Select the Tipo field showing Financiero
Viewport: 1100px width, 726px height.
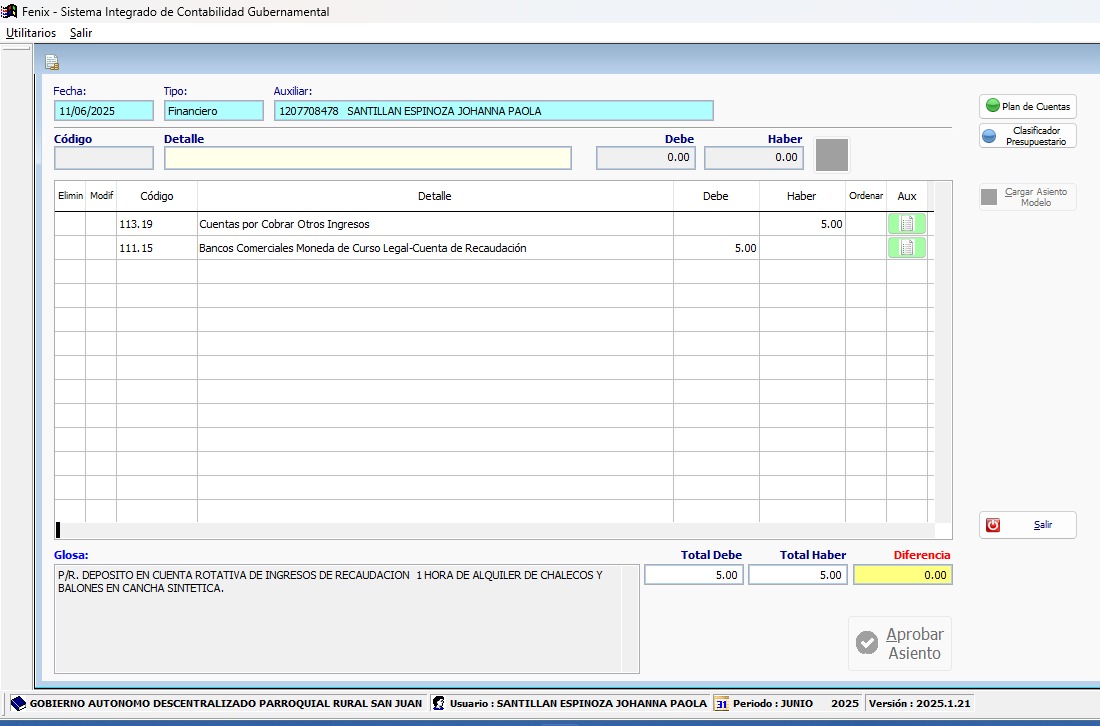(x=213, y=111)
